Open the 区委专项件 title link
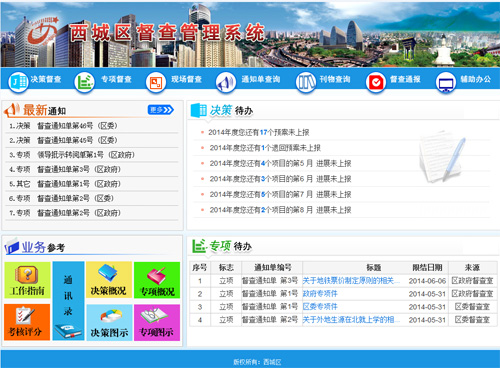The image size is (500, 368). [x=320, y=306]
